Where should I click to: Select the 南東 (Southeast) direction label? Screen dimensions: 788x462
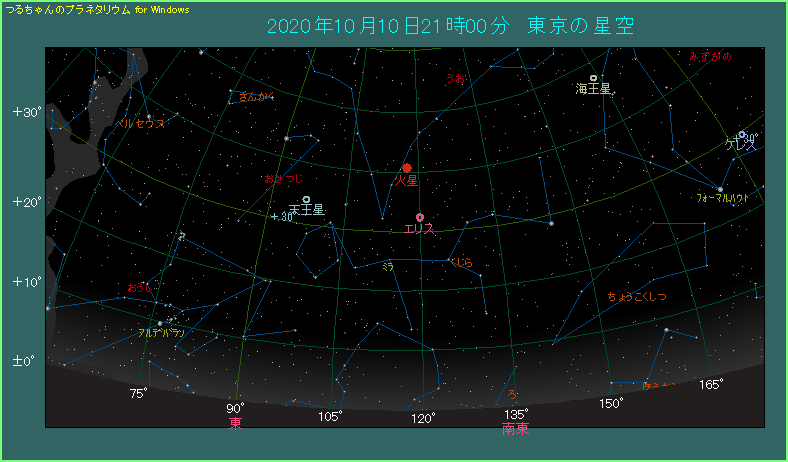pyautogui.click(x=515, y=429)
